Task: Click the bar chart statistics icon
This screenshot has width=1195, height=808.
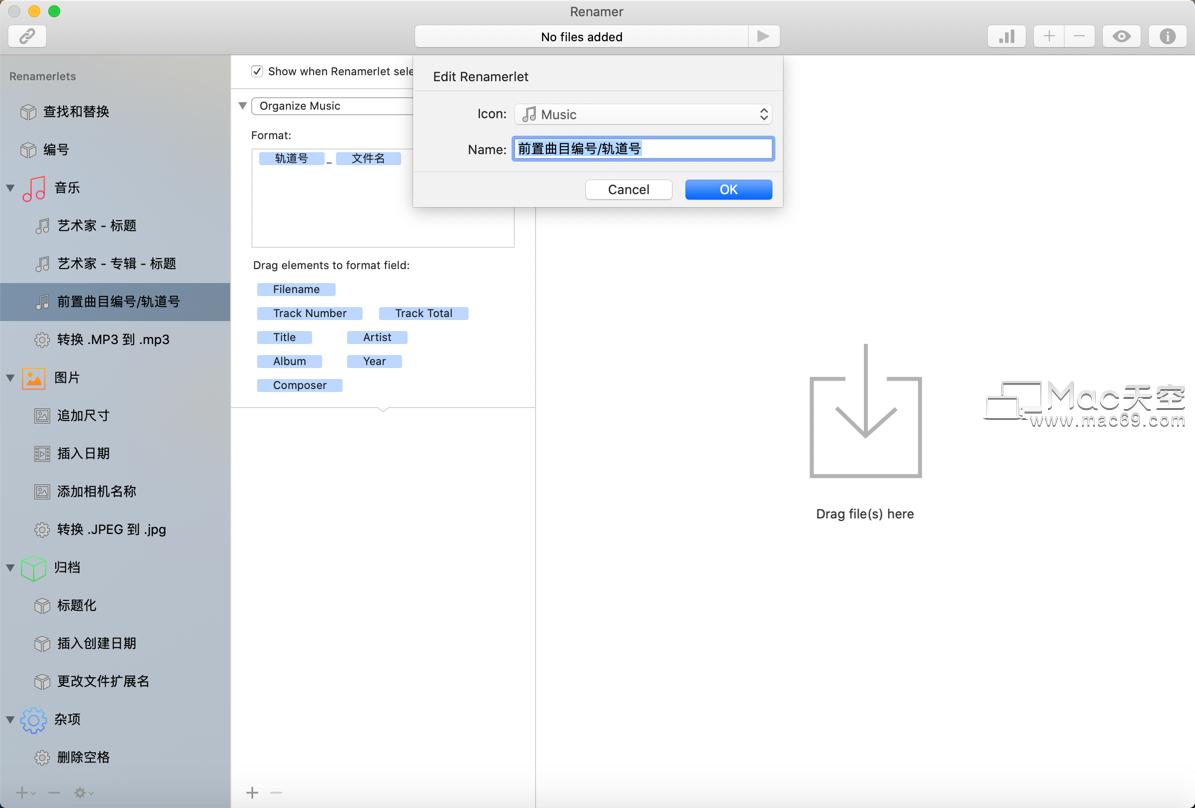Action: (1006, 36)
